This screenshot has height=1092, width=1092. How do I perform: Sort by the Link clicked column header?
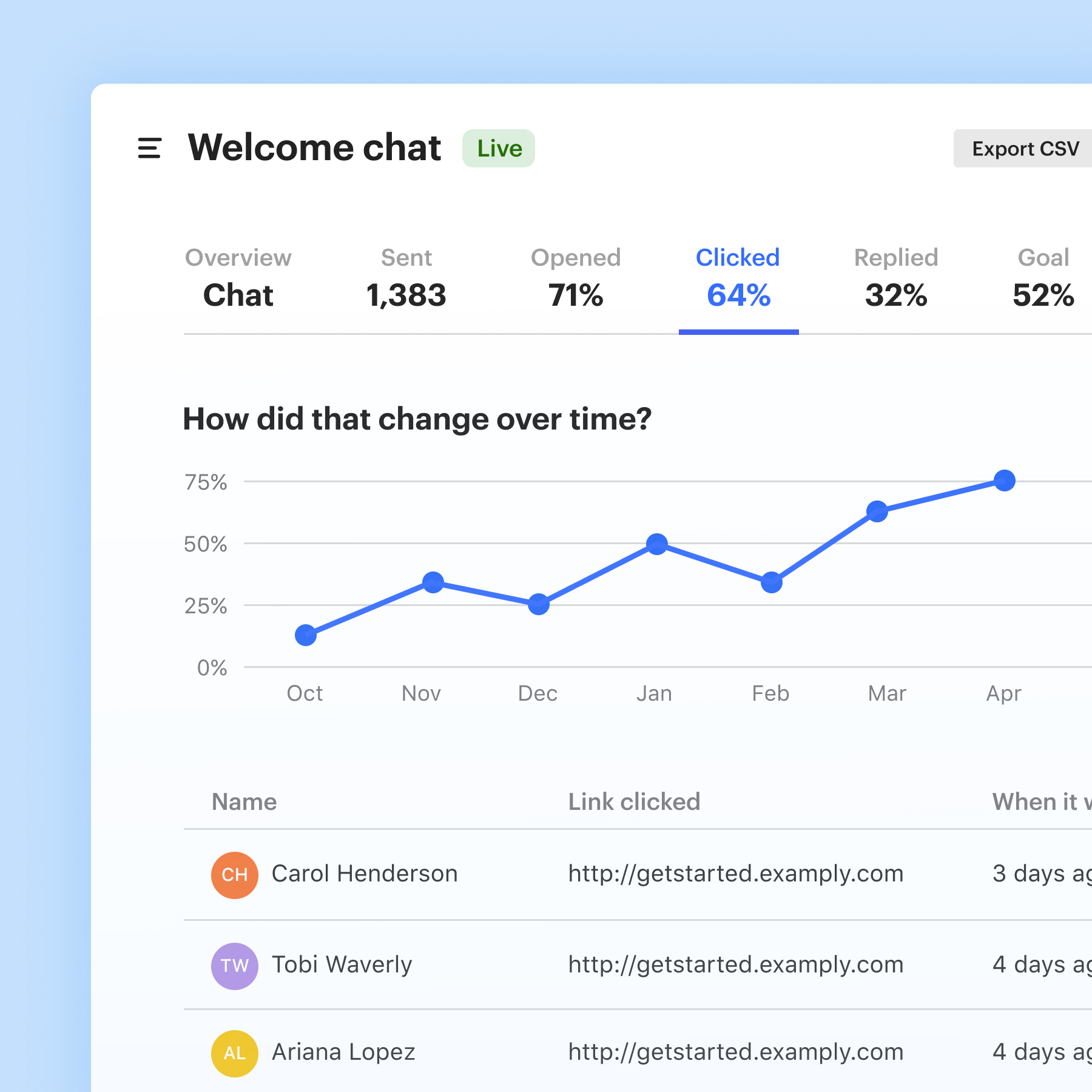click(x=634, y=802)
